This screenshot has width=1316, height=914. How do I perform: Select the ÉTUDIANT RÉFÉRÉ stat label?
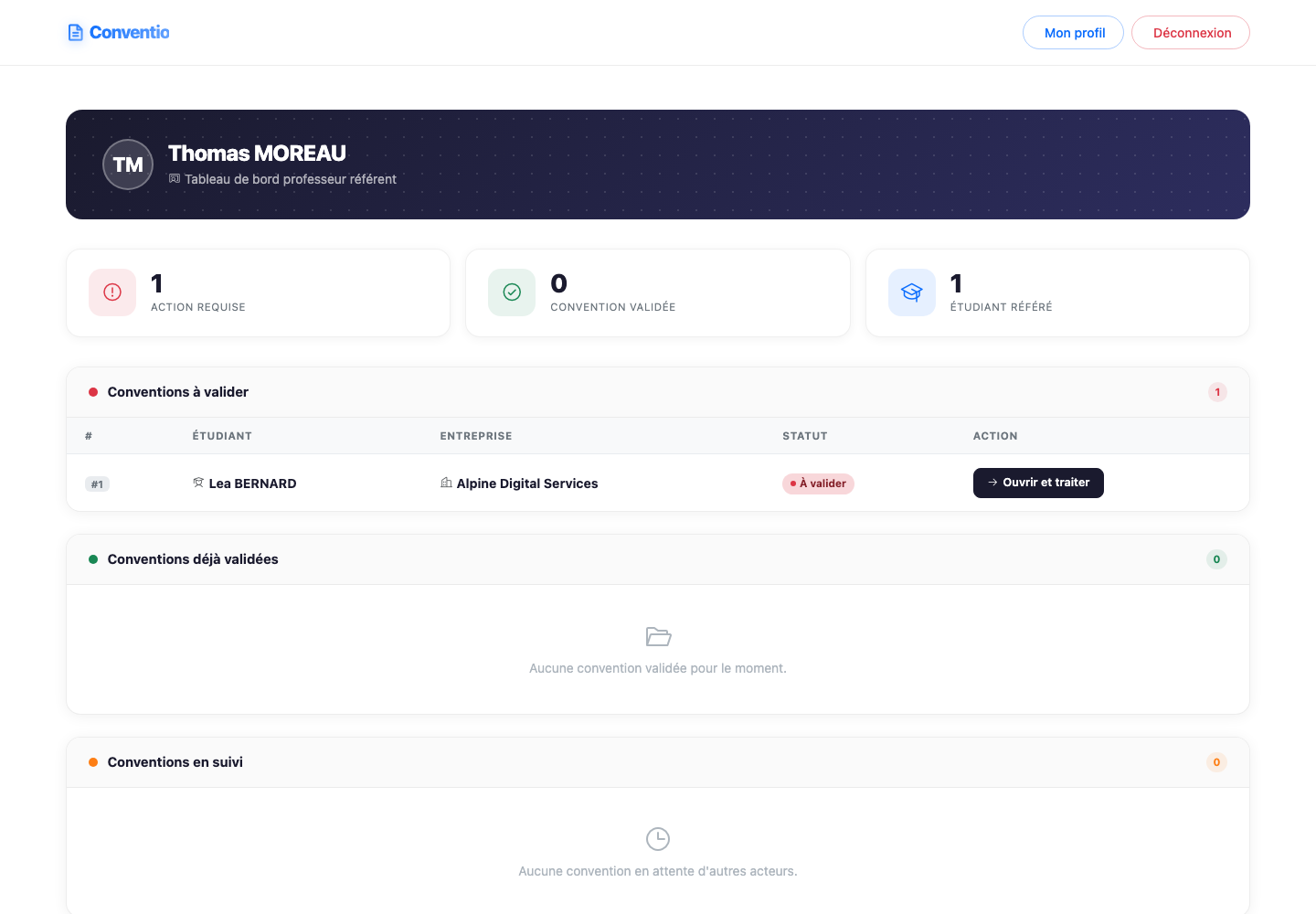1002,307
